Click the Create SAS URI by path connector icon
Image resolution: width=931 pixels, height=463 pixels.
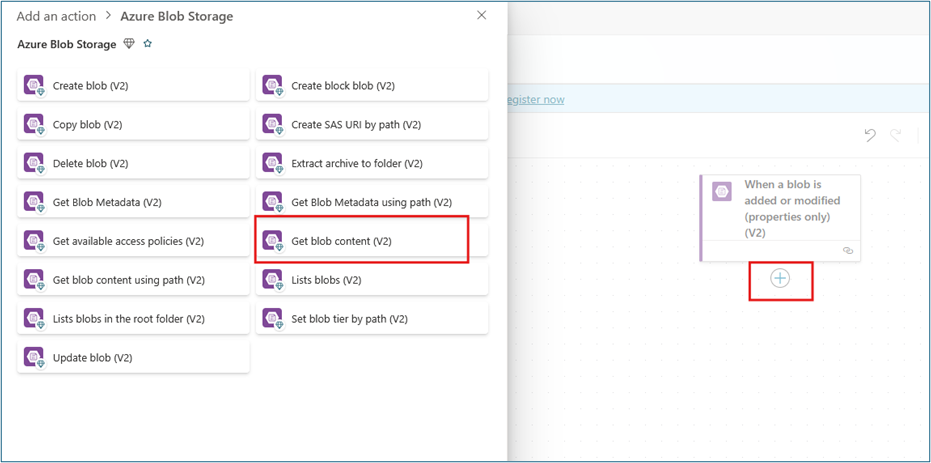click(x=273, y=125)
